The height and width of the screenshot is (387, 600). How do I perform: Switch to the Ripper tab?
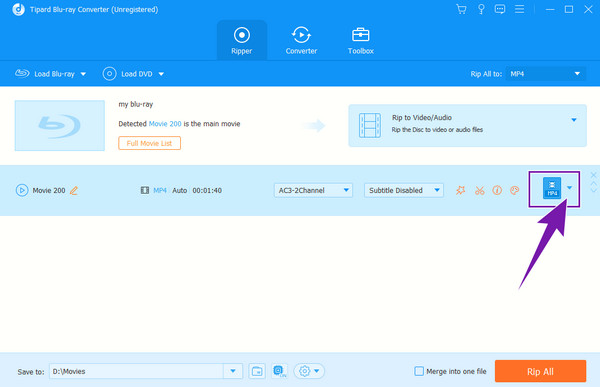tap(242, 40)
